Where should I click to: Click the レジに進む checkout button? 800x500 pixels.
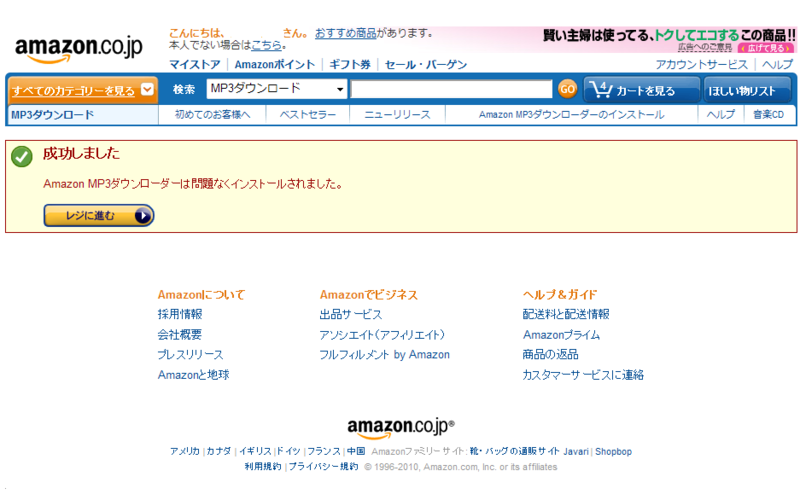[x=98, y=215]
